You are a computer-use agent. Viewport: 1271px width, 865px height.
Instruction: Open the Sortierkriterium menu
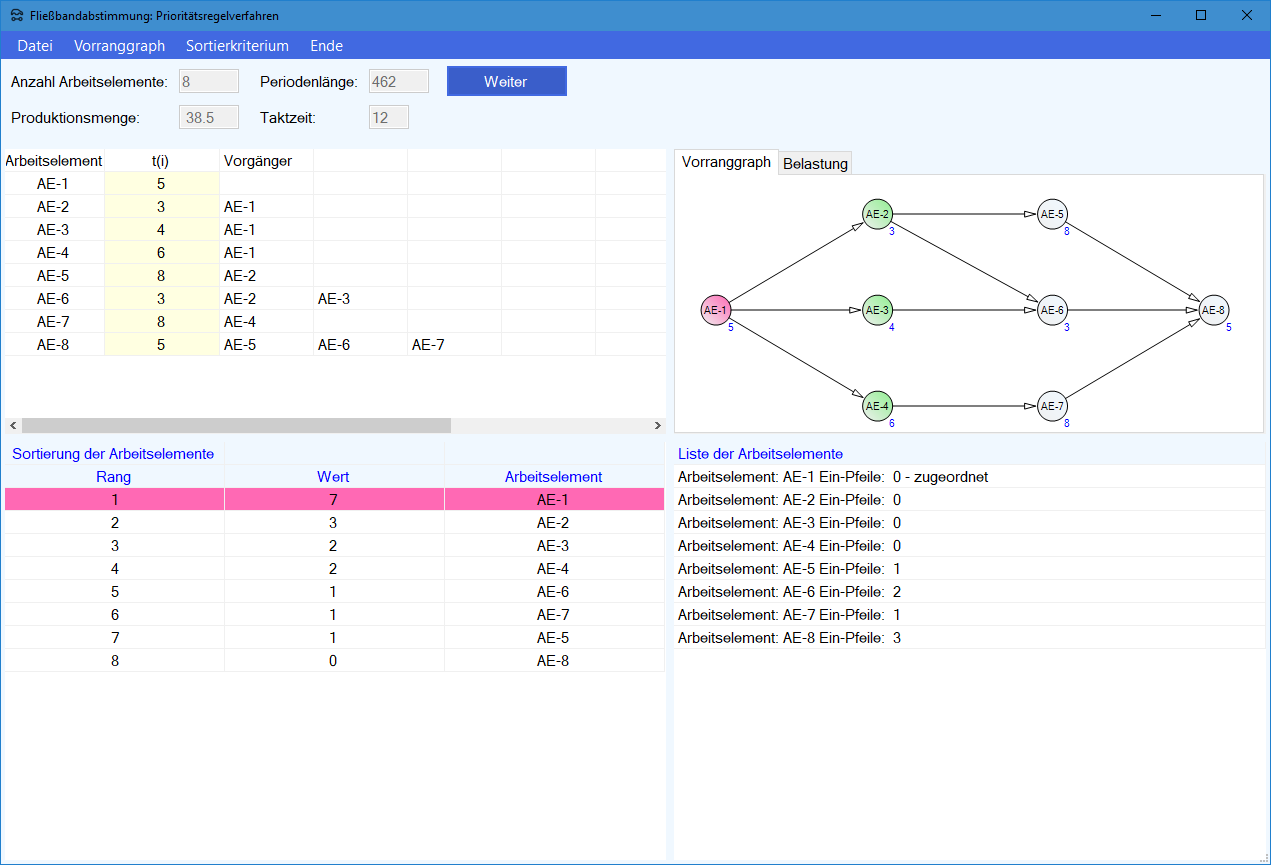click(237, 46)
